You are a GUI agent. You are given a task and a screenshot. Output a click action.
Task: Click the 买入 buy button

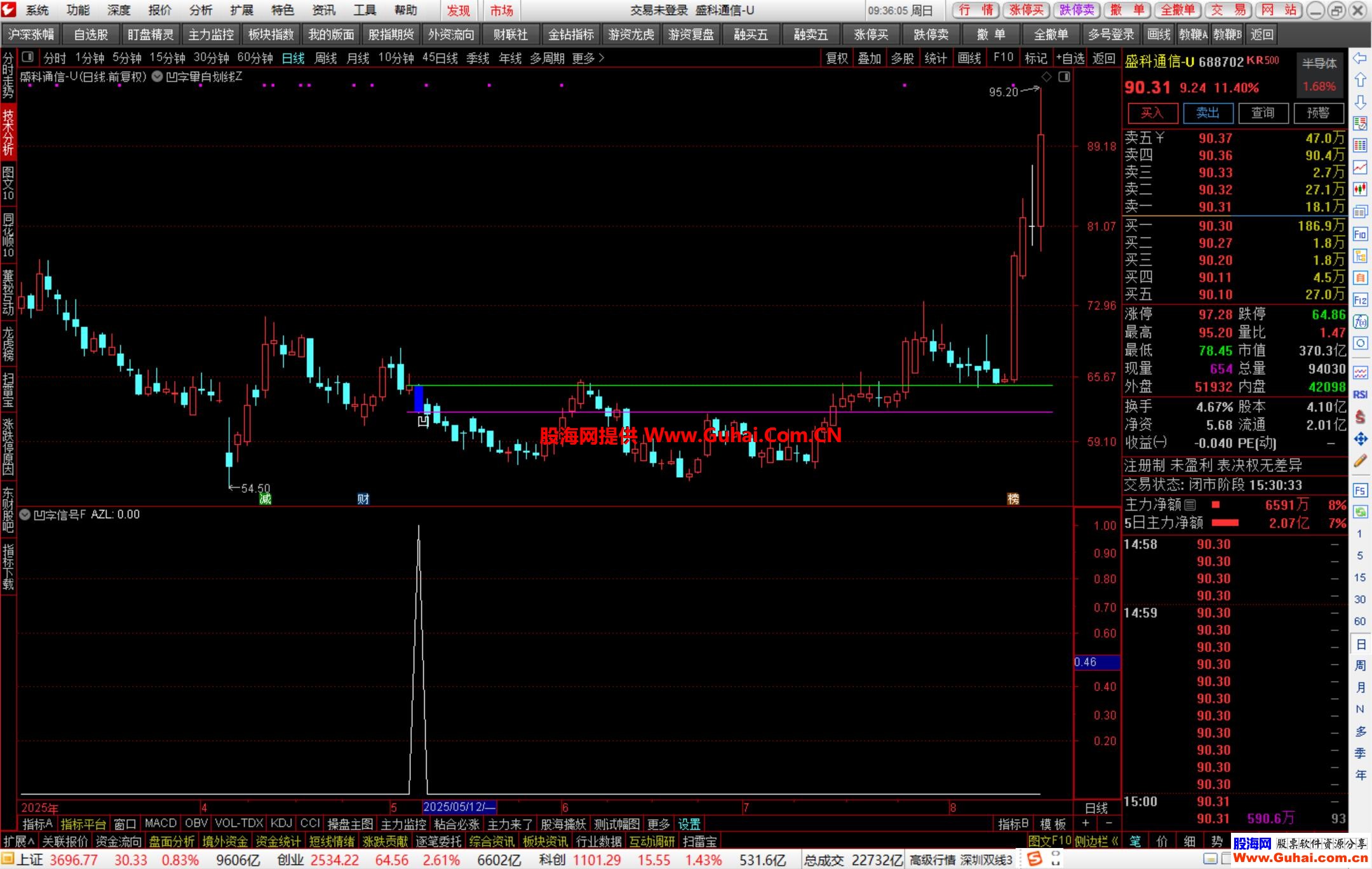click(1152, 113)
